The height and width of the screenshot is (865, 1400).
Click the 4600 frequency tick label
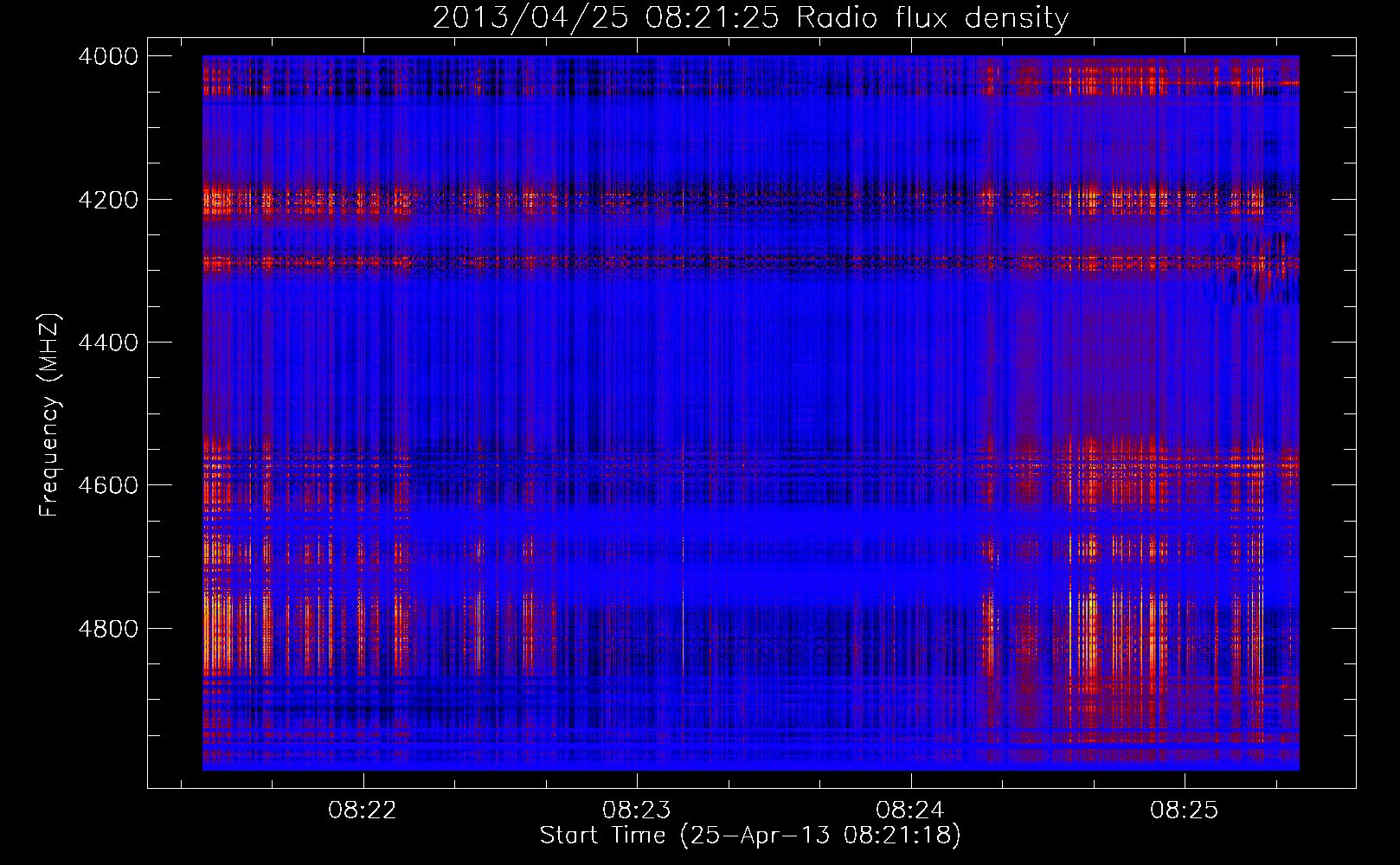[x=108, y=485]
